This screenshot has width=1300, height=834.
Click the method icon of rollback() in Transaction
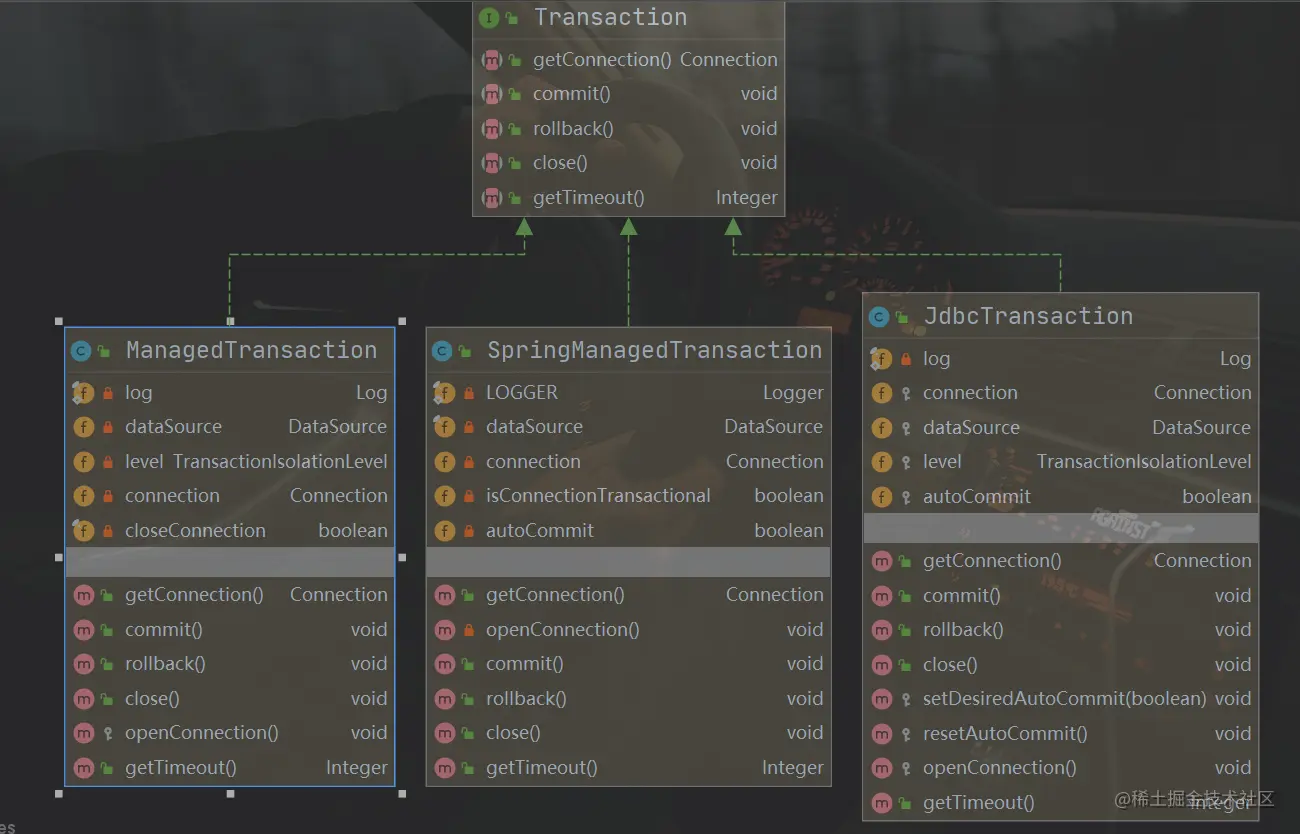(491, 129)
